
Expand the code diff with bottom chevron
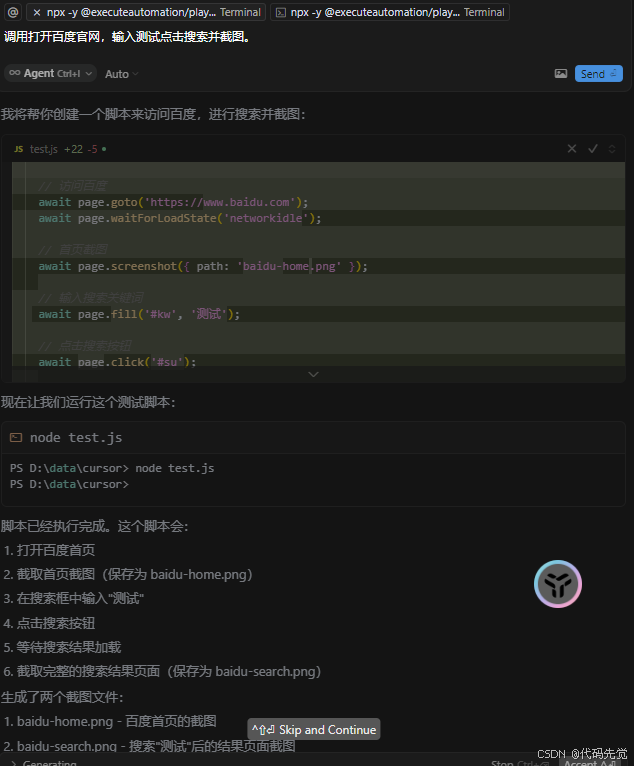(314, 375)
